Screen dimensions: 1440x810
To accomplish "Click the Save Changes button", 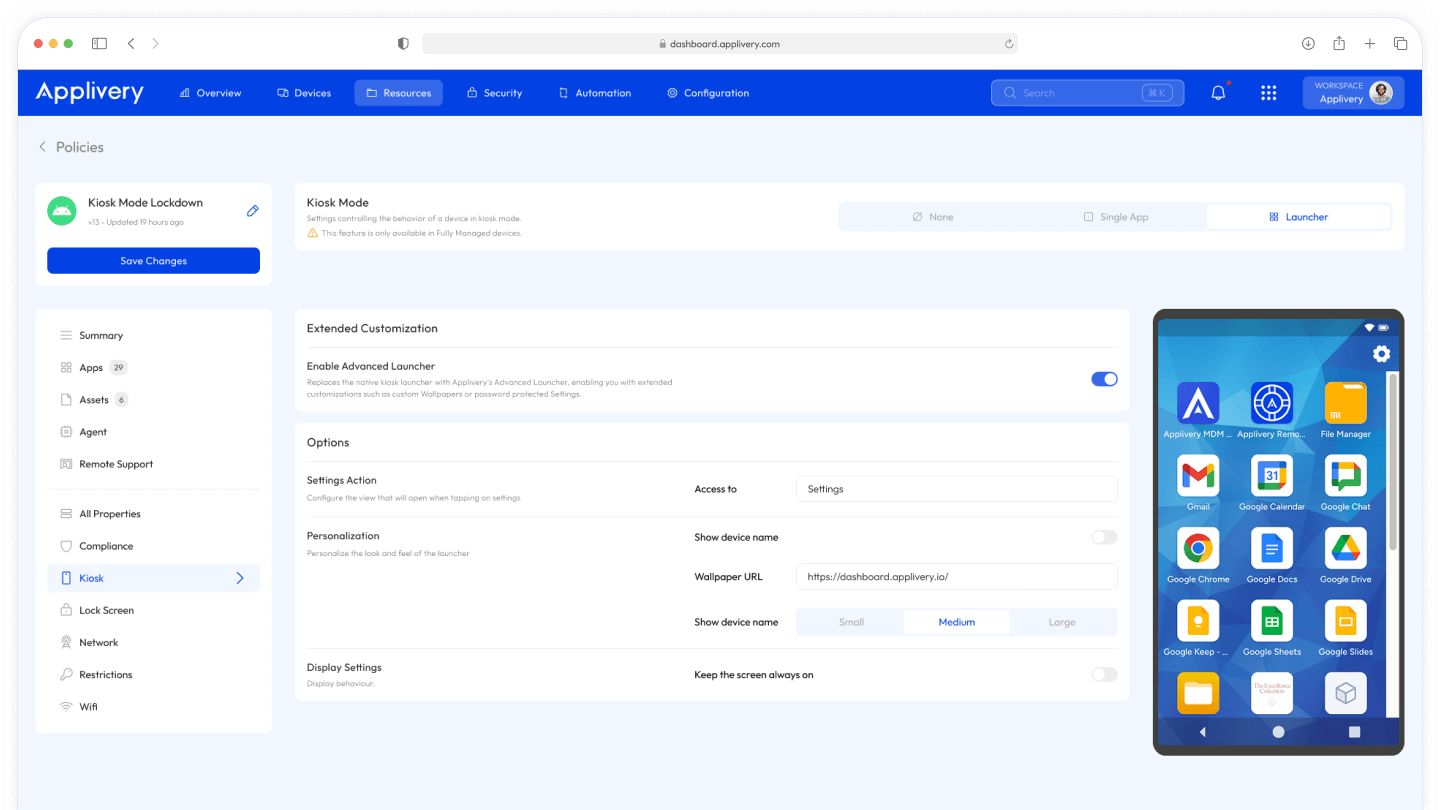I will pyautogui.click(x=153, y=261).
